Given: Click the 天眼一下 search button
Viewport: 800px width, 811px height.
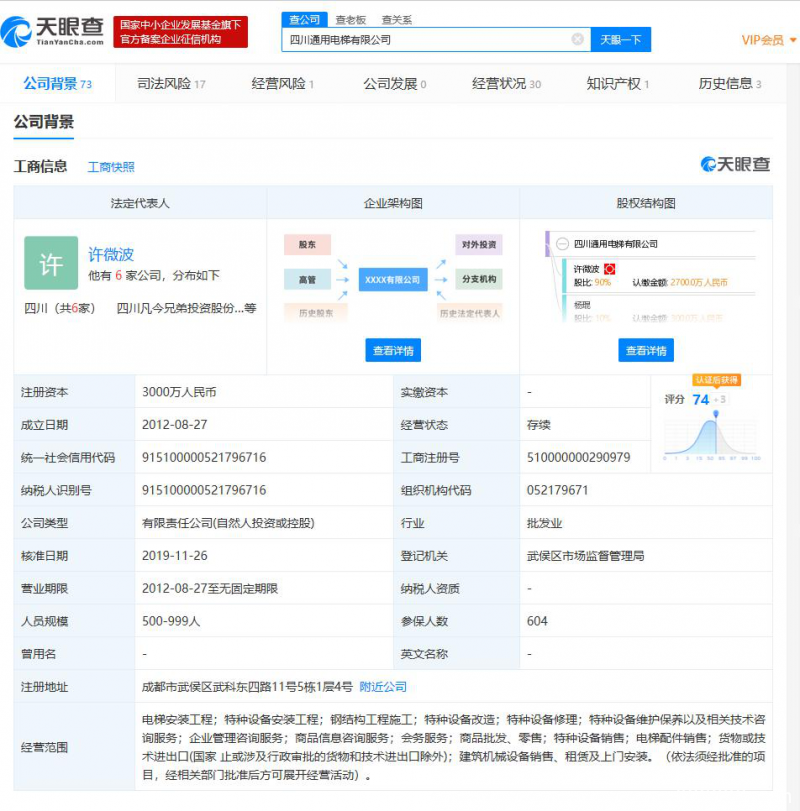Looking at the screenshot, I should (621, 39).
